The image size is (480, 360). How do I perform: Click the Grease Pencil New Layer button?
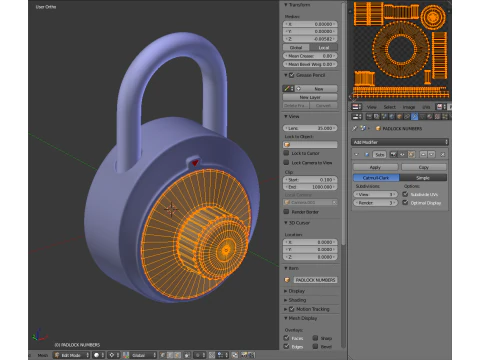tap(310, 97)
